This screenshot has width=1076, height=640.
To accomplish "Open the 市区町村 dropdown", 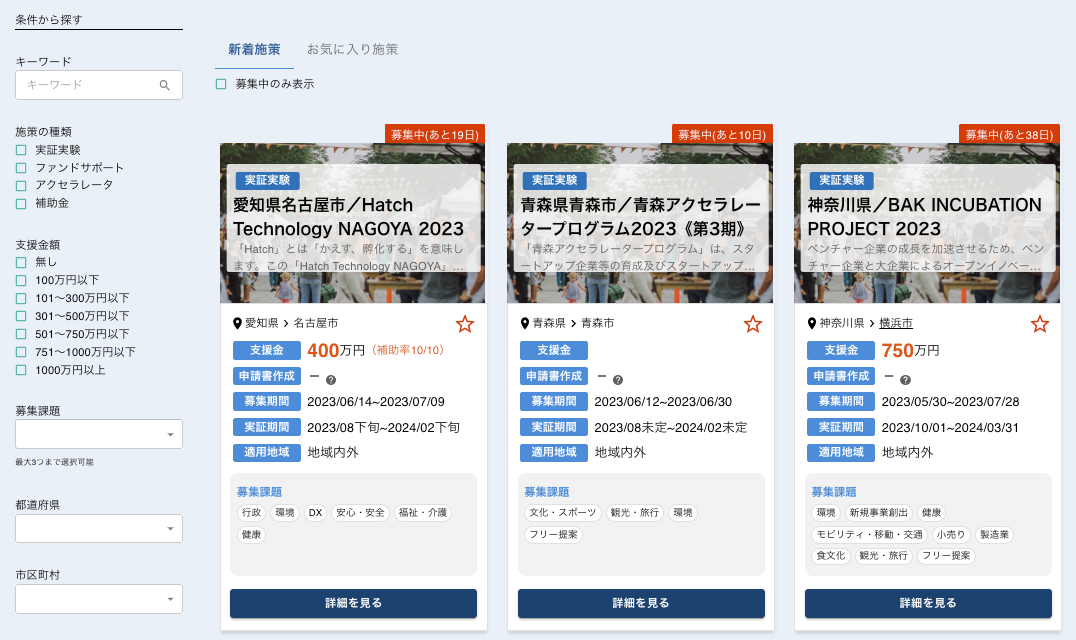I will 99,599.
